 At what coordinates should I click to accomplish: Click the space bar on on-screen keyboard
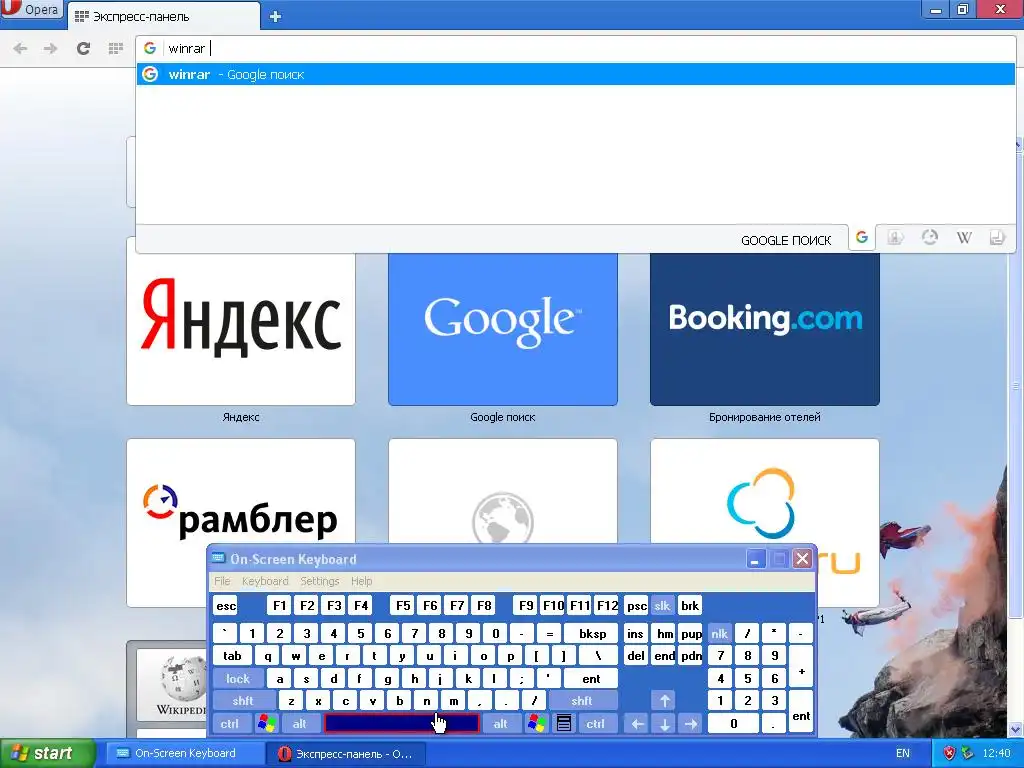tap(402, 724)
